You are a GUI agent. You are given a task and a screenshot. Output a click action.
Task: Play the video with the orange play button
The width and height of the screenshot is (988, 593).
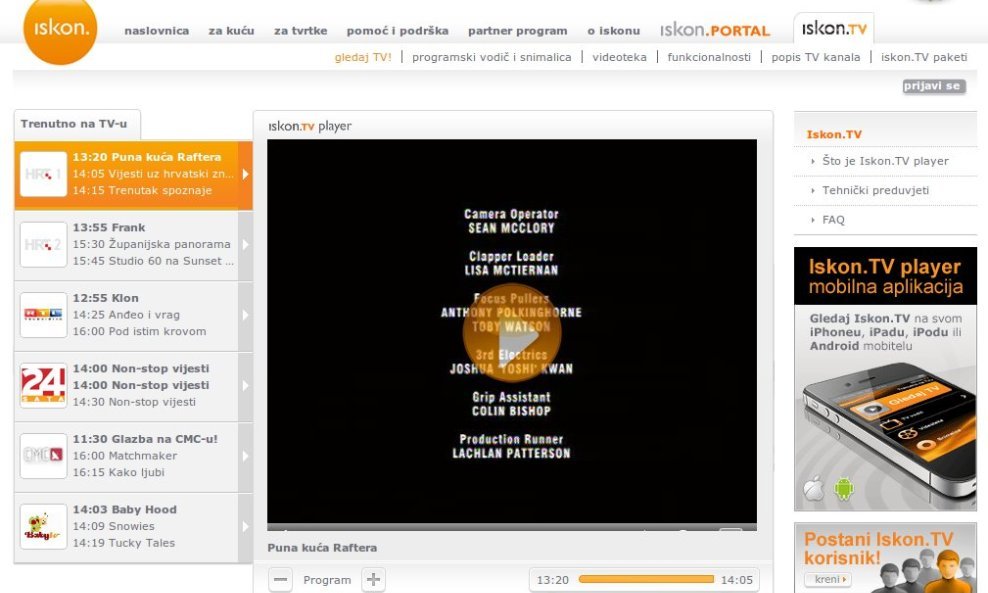point(512,333)
